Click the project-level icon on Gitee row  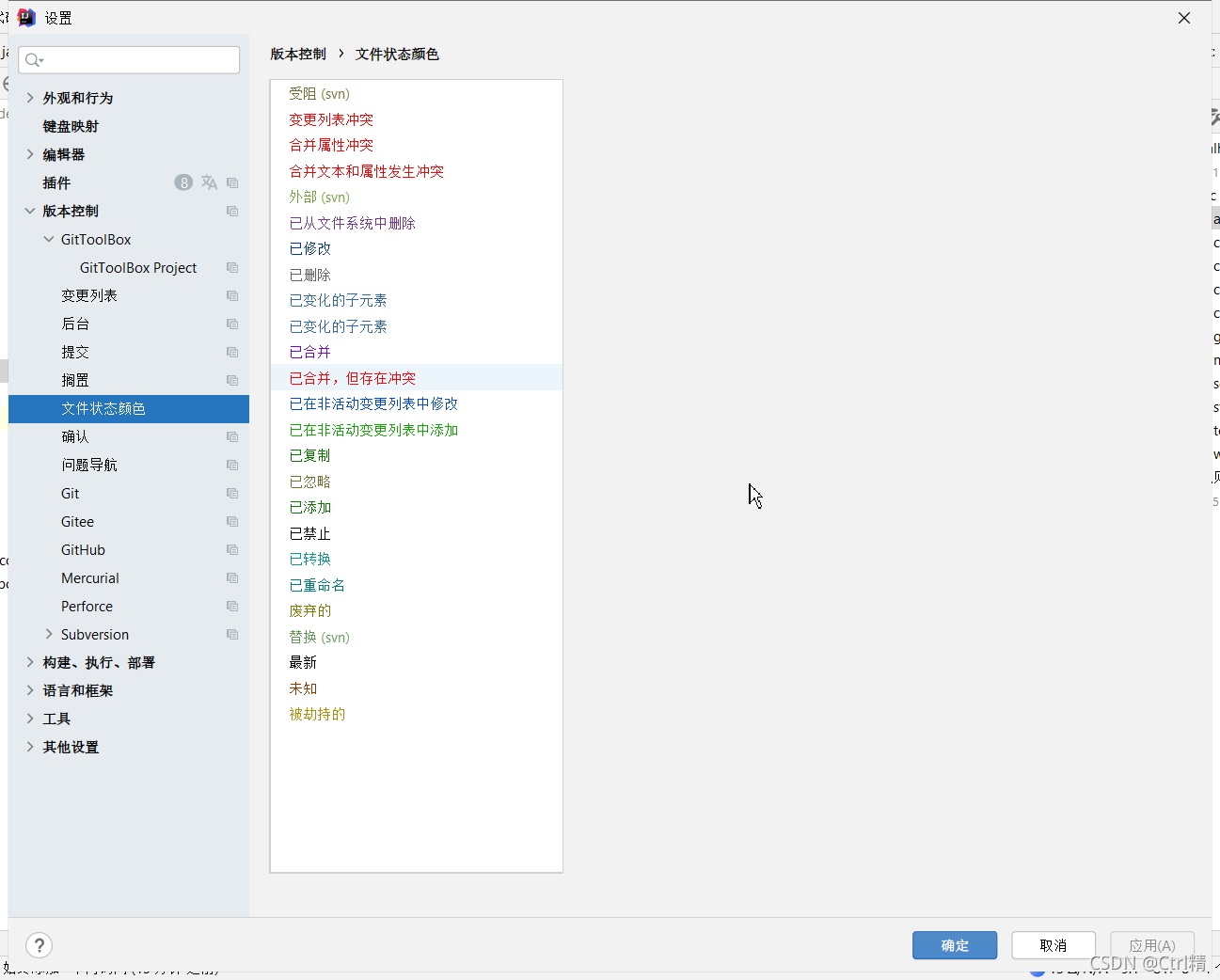[x=232, y=521]
